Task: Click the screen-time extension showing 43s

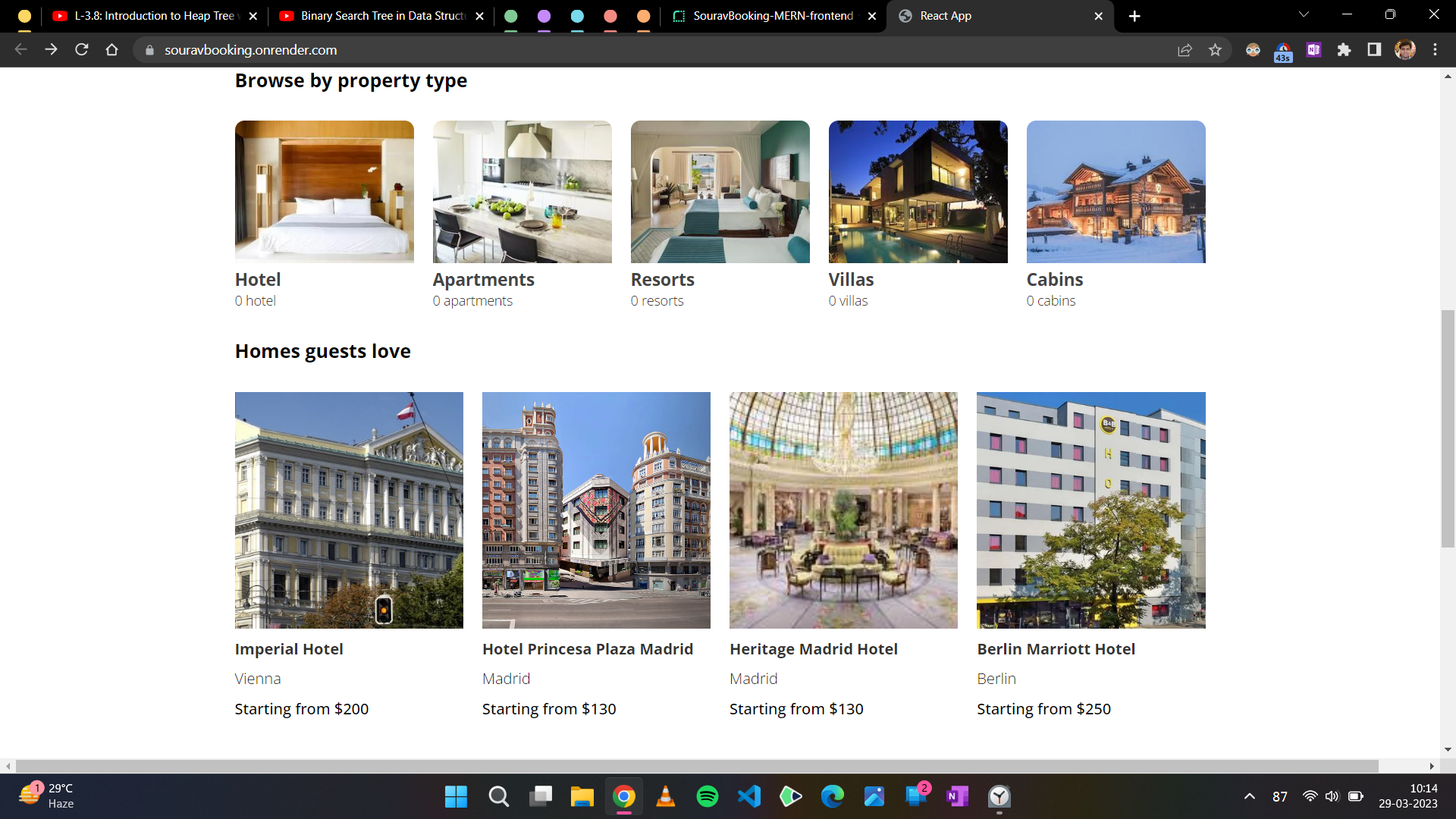Action: click(1283, 50)
